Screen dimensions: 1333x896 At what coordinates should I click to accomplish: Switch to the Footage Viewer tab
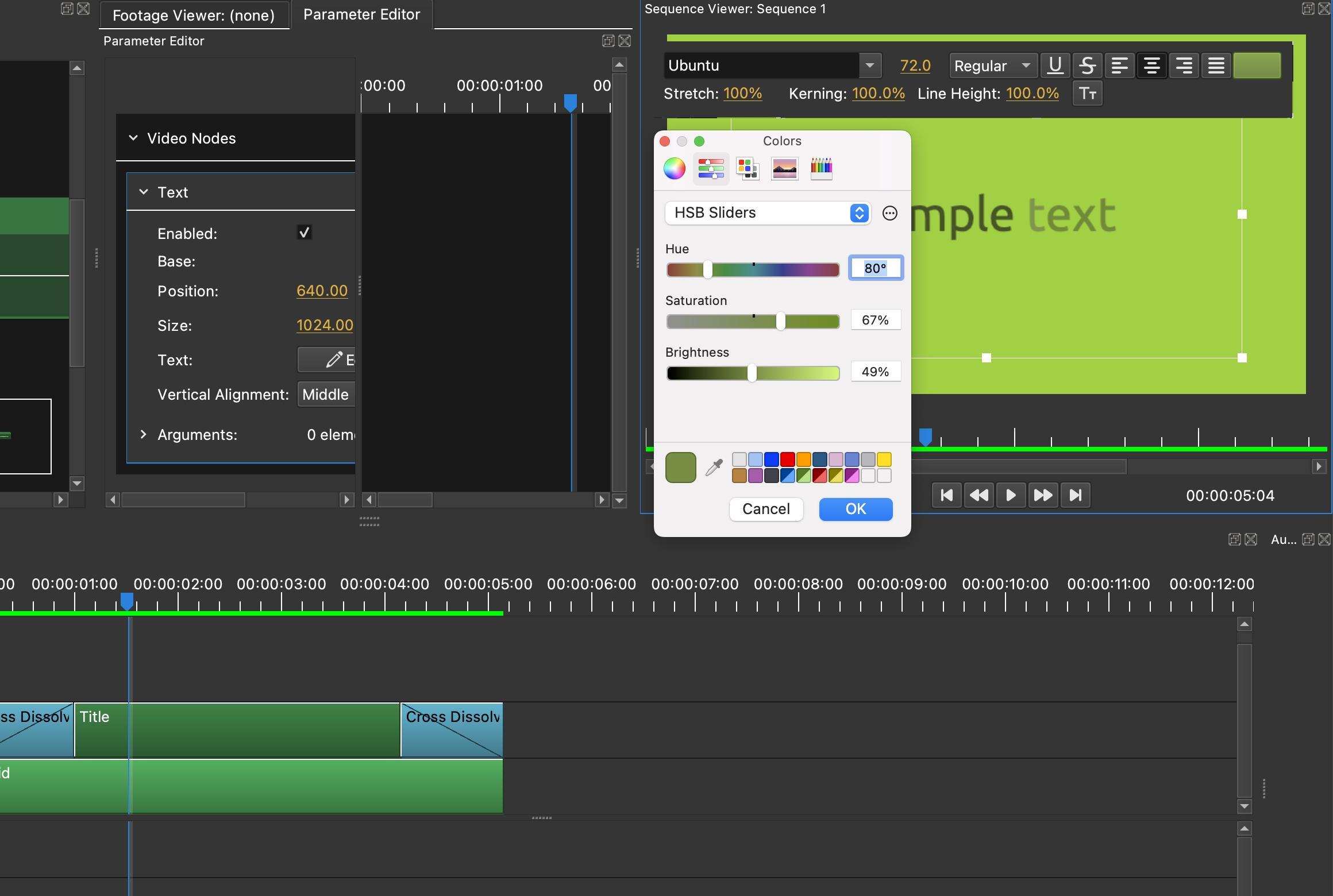(194, 15)
